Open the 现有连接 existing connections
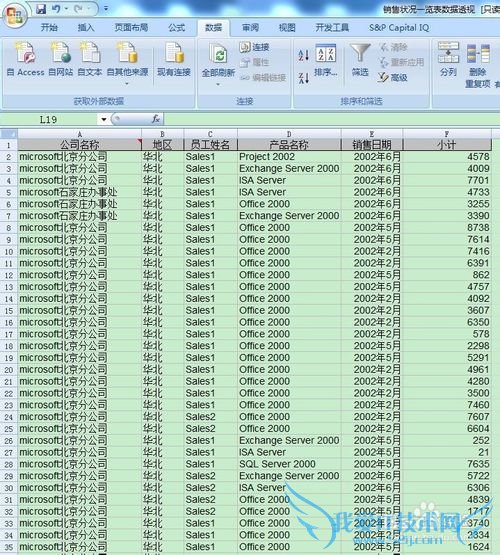This screenshot has height=555, width=500. pos(174,59)
